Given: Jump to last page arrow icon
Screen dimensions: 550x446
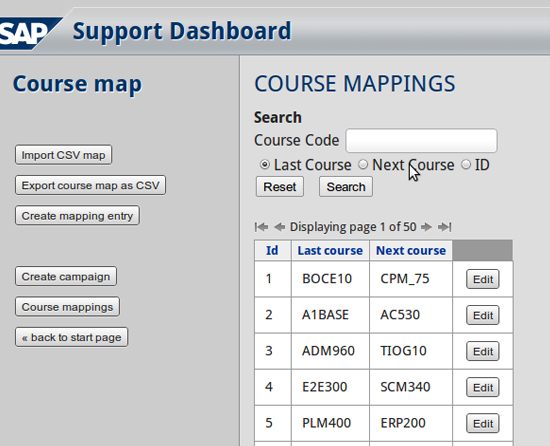Looking at the screenshot, I should click(x=444, y=227).
